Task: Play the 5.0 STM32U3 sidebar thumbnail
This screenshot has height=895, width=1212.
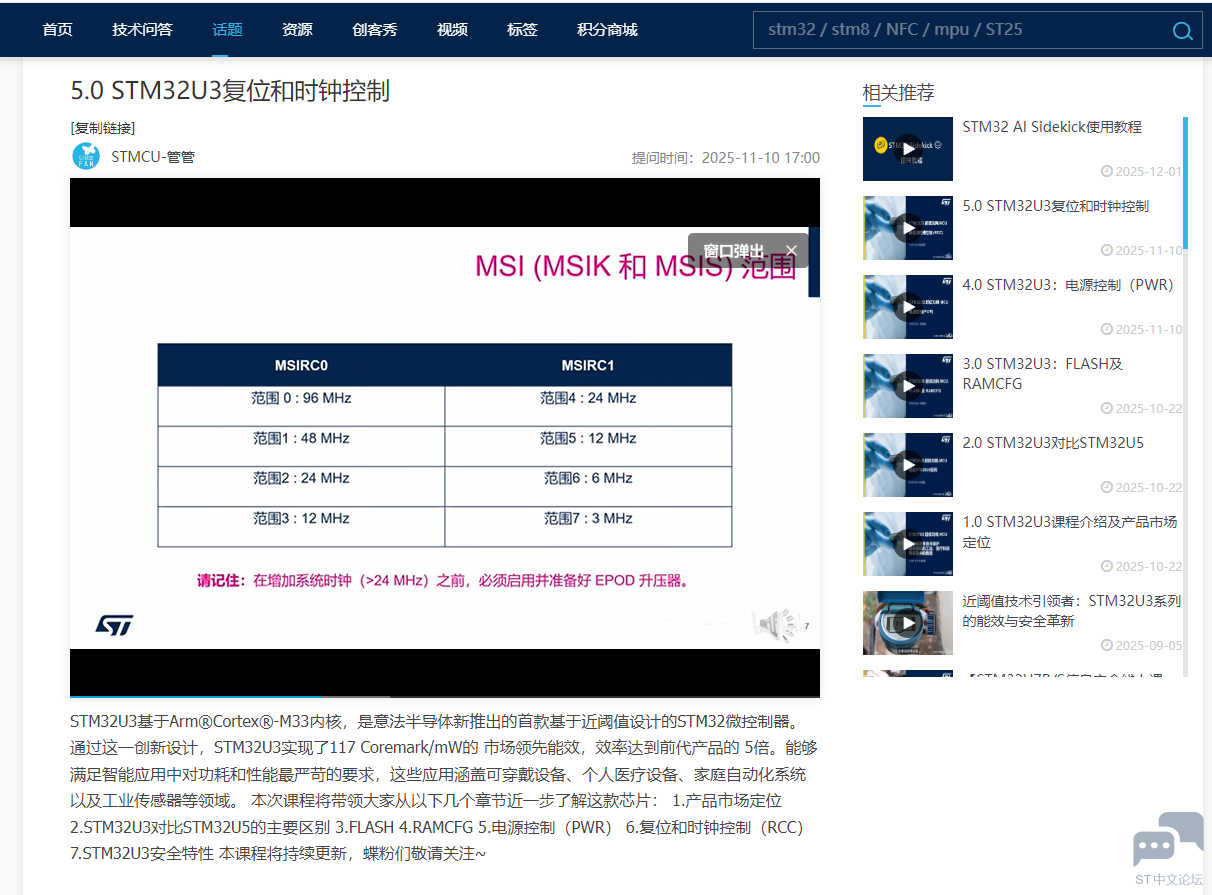Action: (x=908, y=228)
